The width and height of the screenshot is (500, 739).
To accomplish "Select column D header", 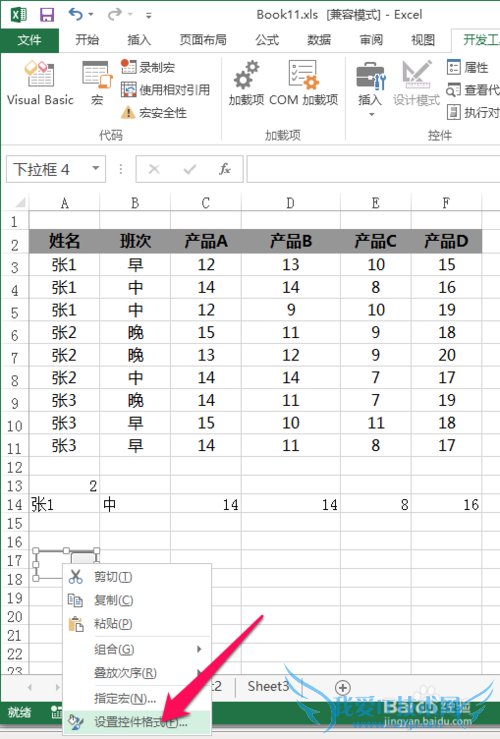I will [290, 203].
